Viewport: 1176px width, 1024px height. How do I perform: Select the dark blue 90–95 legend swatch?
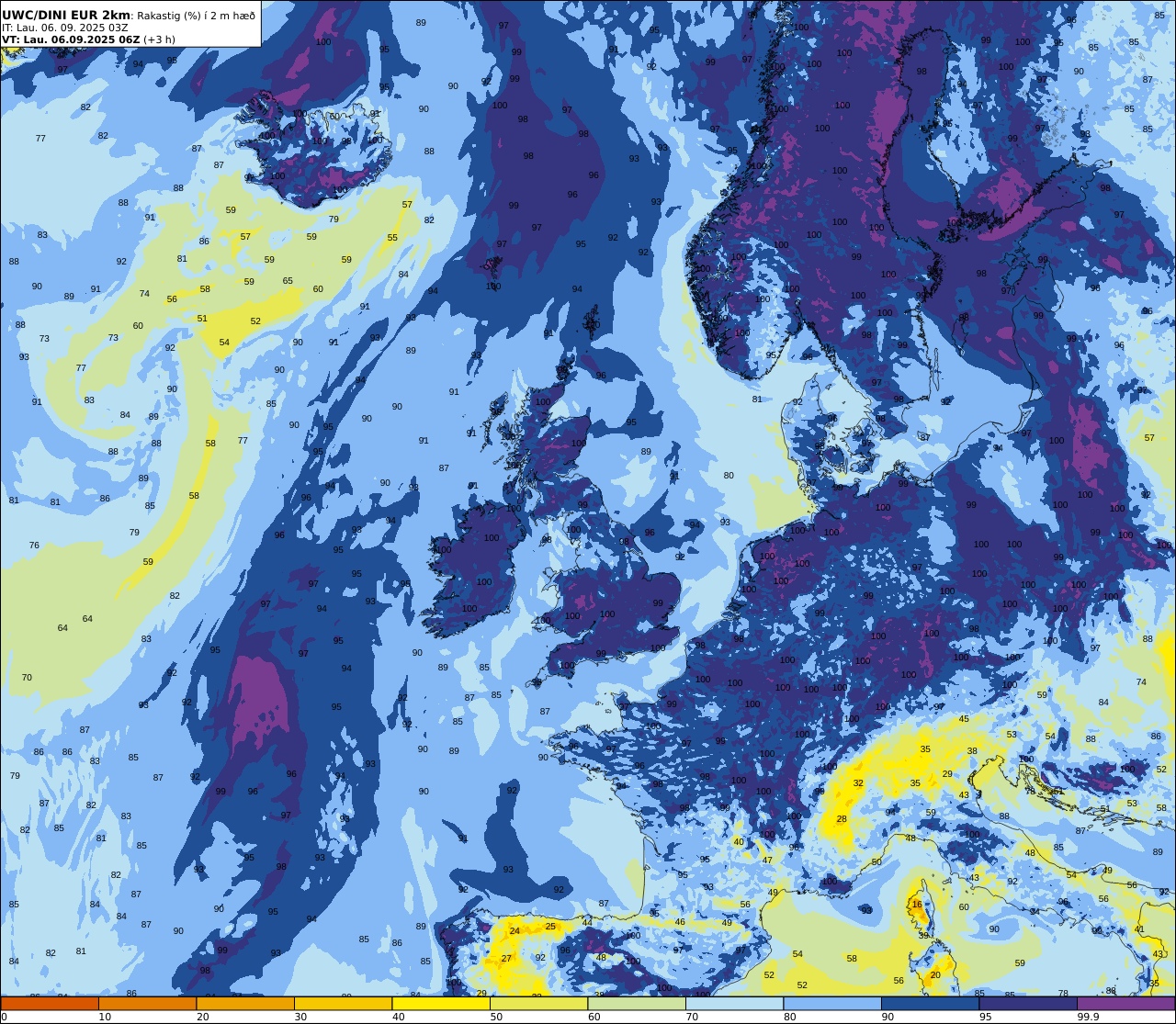(x=930, y=1004)
